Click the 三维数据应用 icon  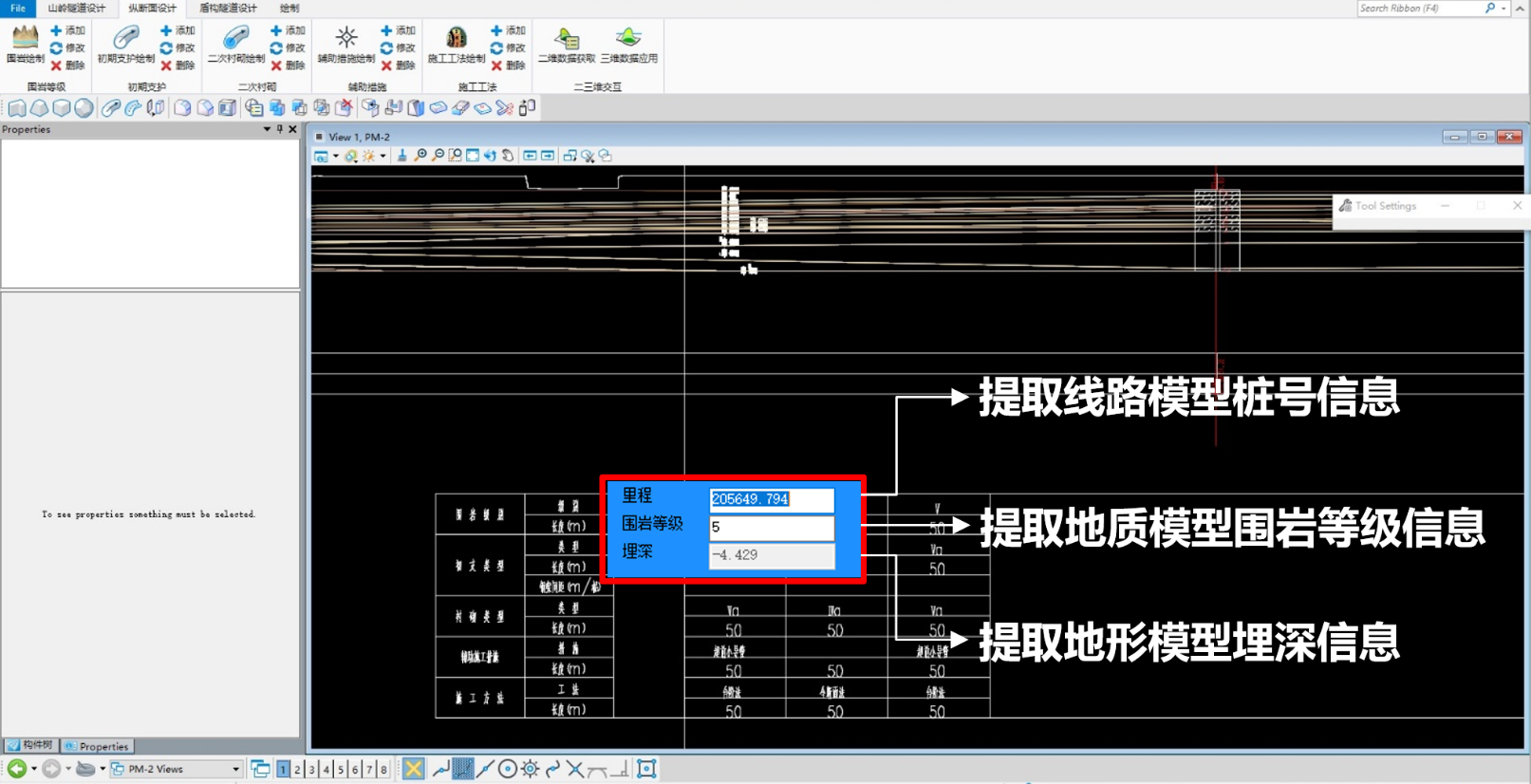pos(628,44)
